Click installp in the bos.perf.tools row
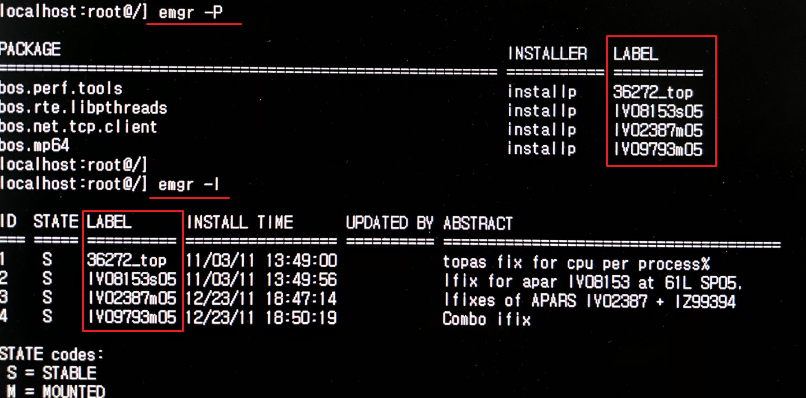Screen dimensions: 806x398 [542, 93]
